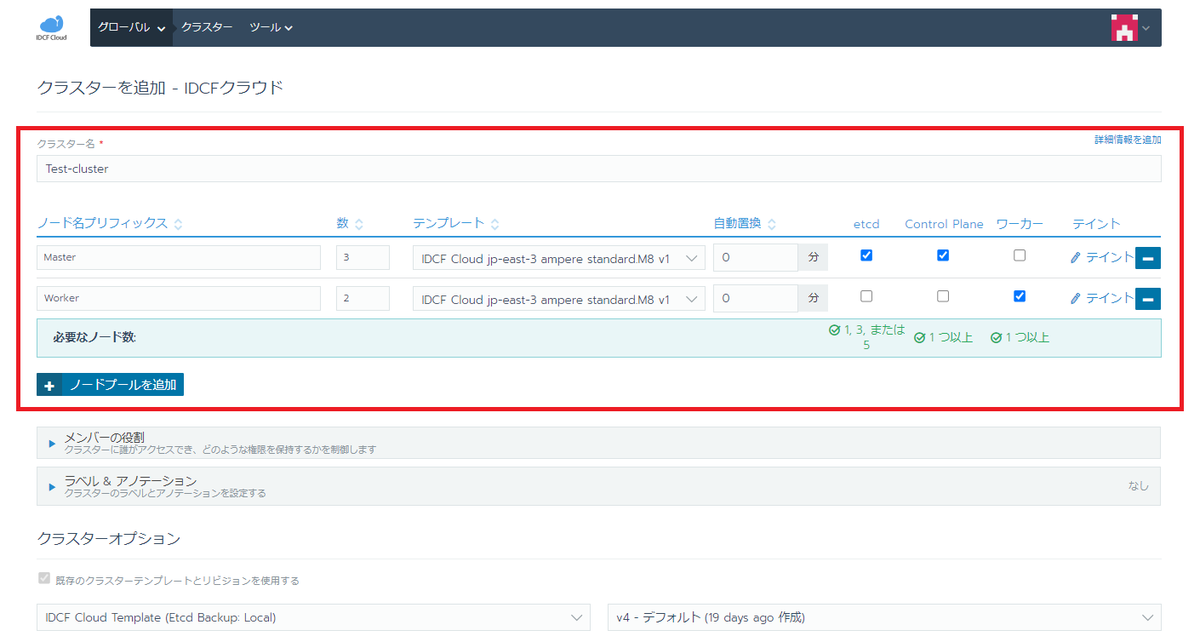Click the クラスター名 input field
This screenshot has height=642, width=1200.
click(x=599, y=169)
